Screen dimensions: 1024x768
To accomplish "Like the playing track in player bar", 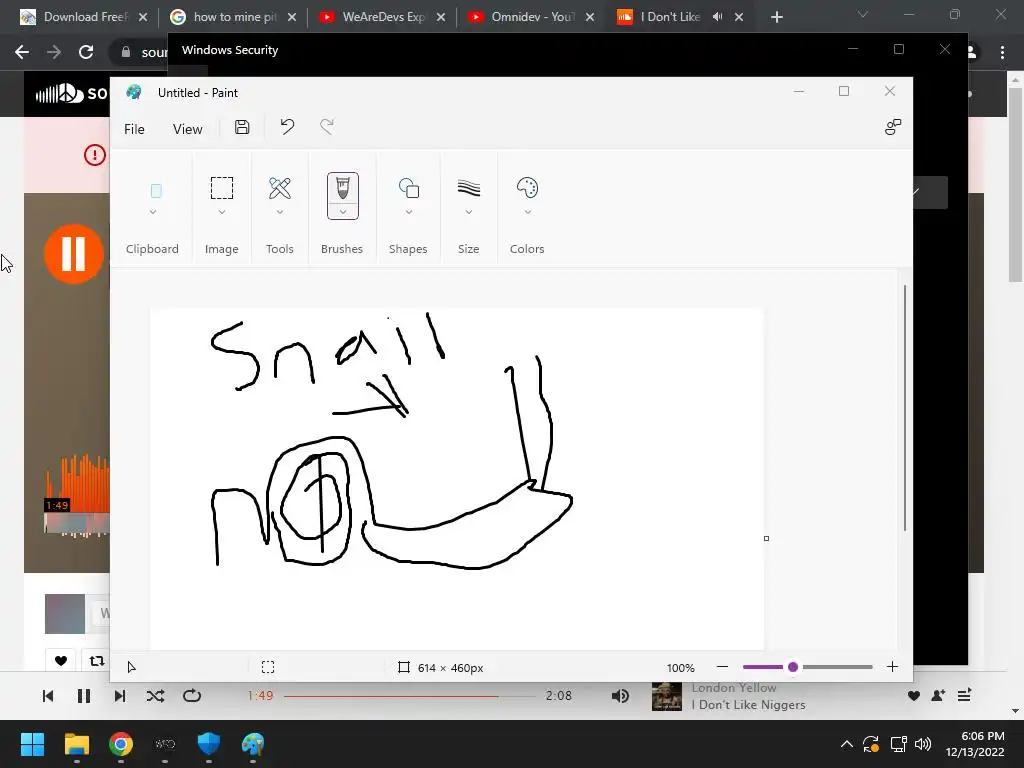I will pyautogui.click(x=914, y=696).
